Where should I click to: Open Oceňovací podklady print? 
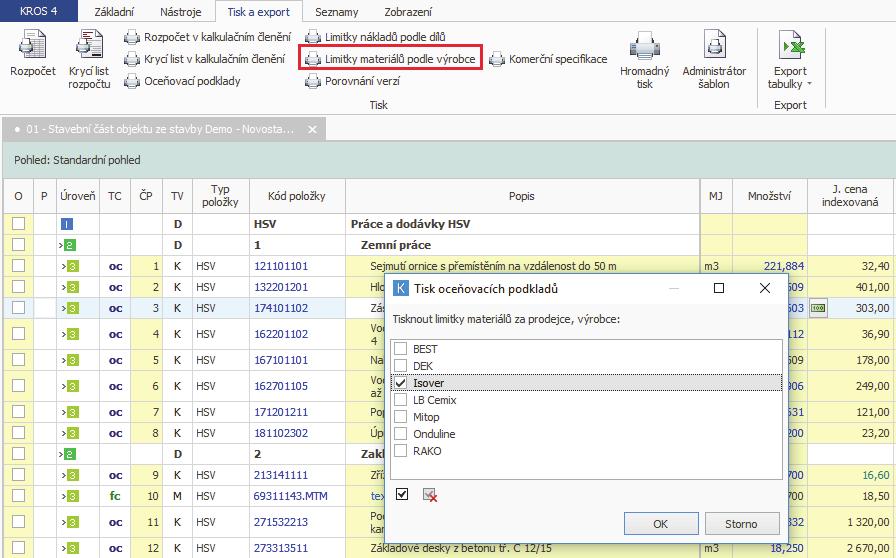(x=182, y=81)
